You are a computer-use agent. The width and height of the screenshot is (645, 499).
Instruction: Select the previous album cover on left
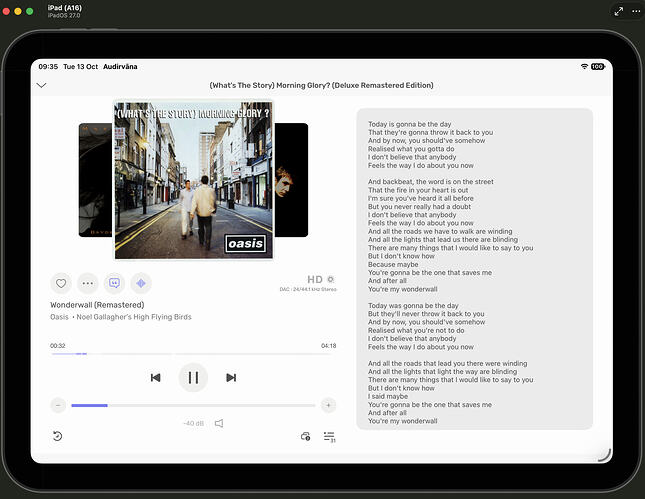coord(96,180)
